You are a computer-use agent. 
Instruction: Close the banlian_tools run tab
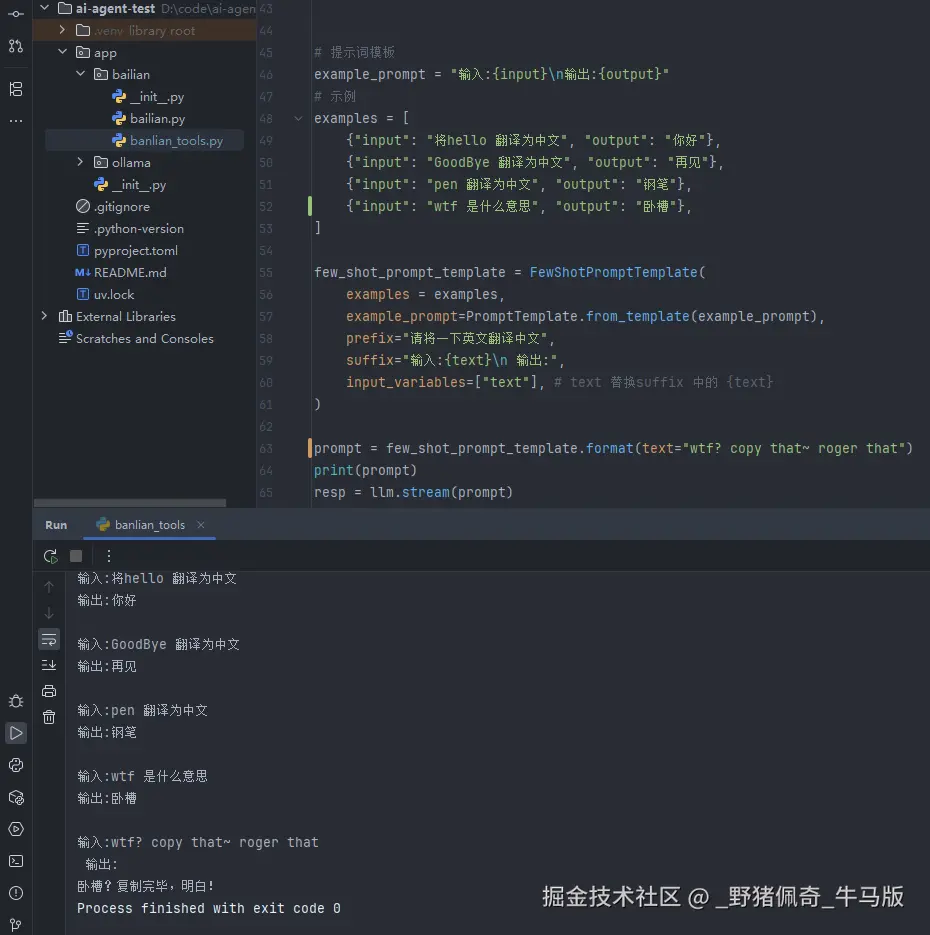(201, 525)
